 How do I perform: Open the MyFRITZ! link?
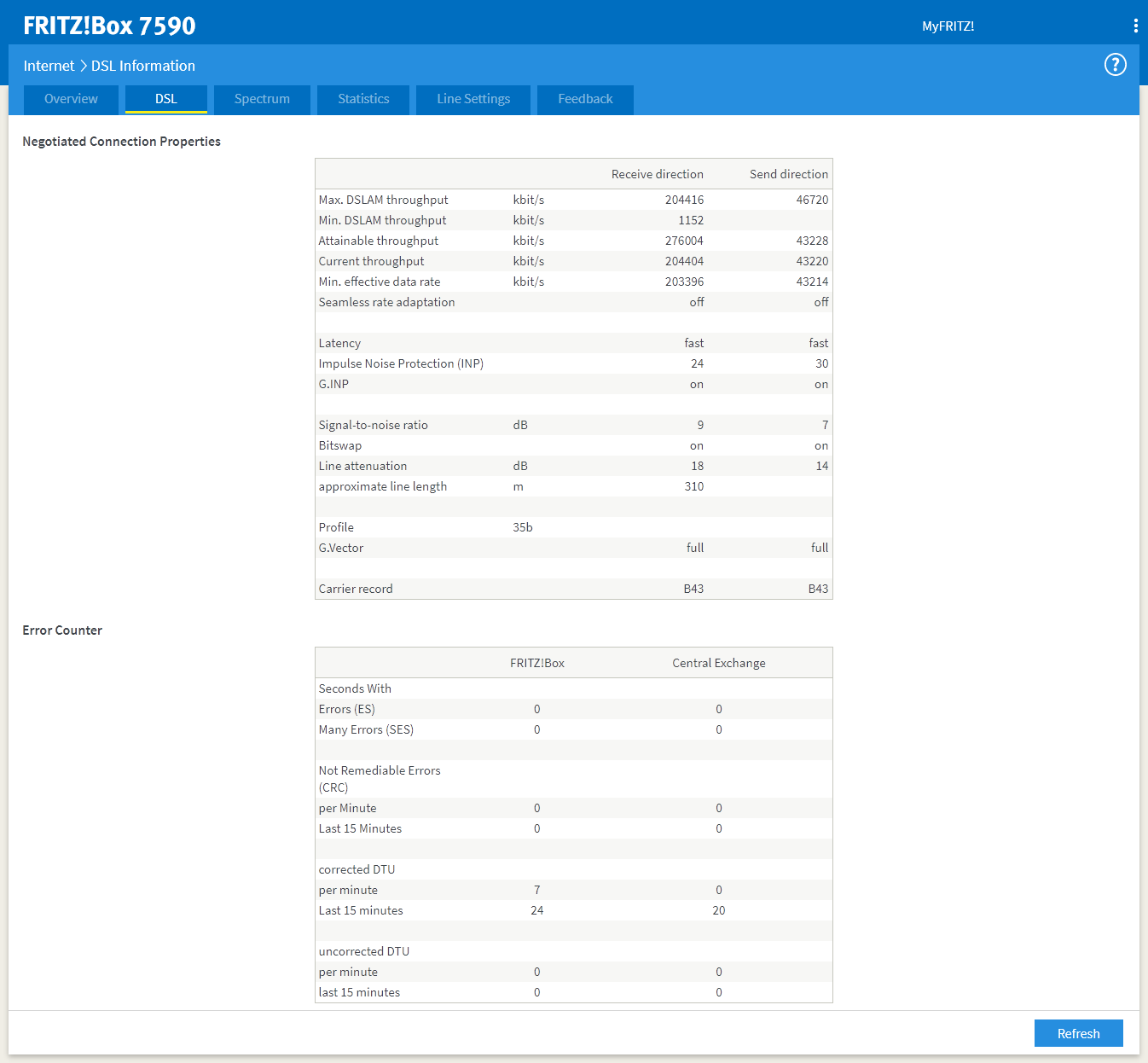(x=948, y=26)
